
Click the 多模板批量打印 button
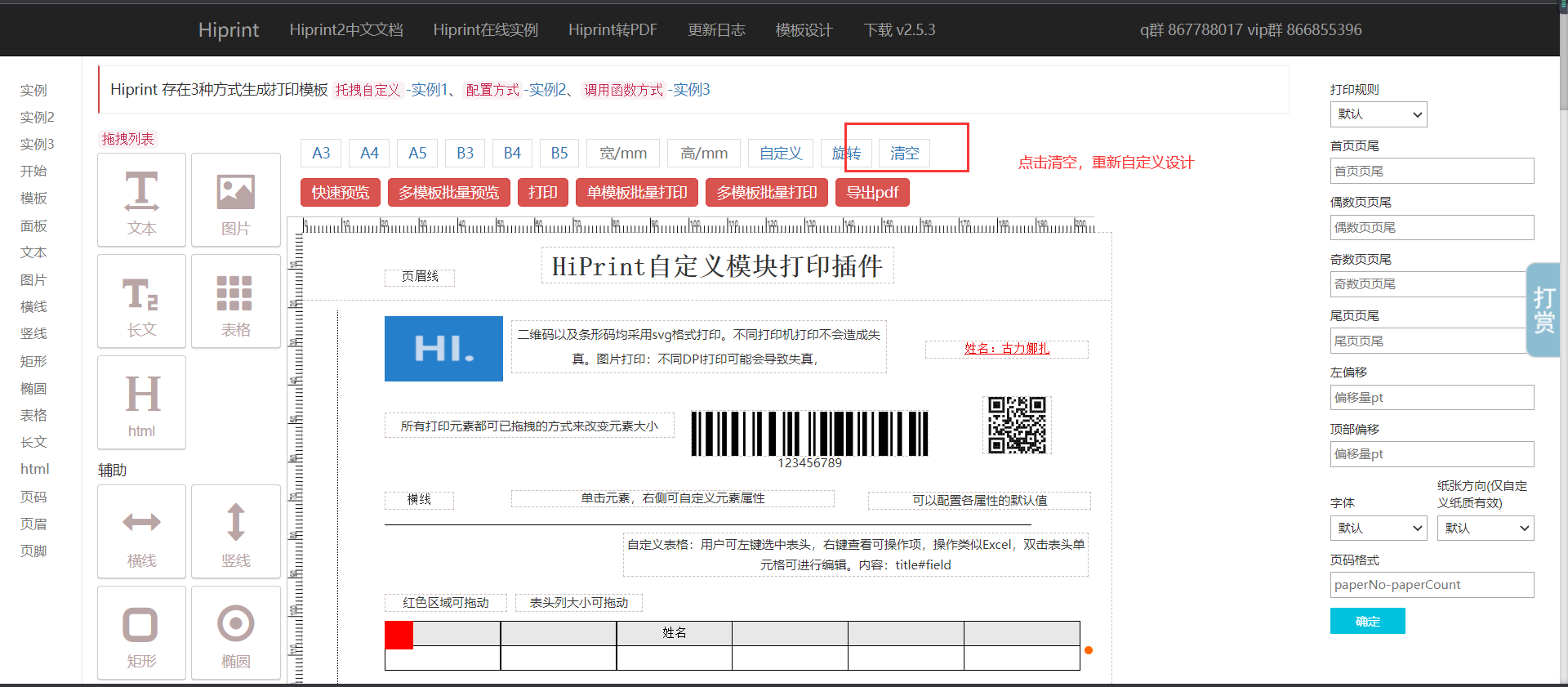pos(767,192)
